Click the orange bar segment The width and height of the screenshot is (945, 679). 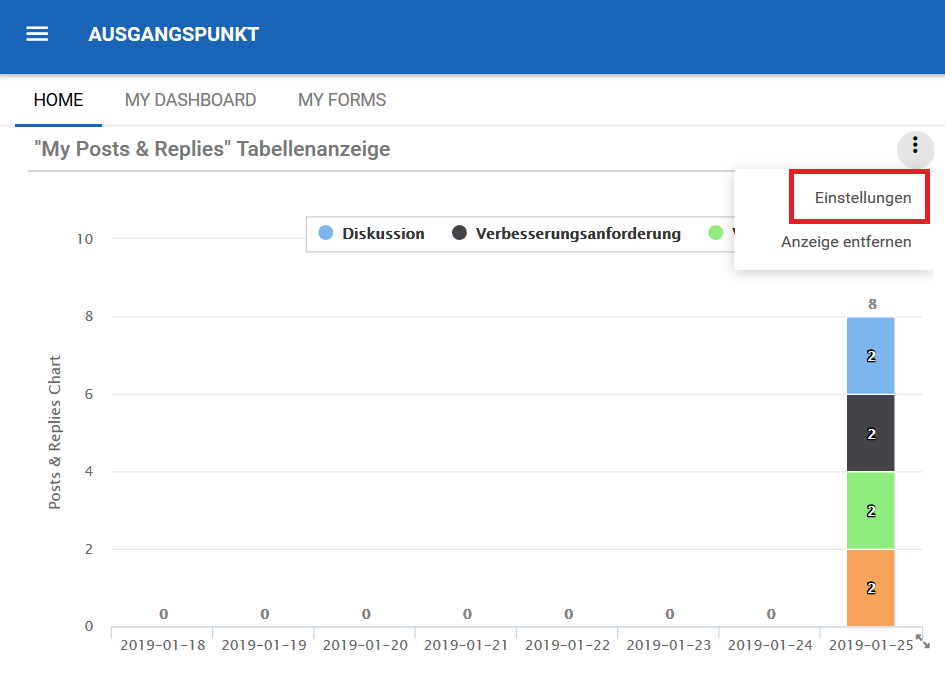pos(871,588)
